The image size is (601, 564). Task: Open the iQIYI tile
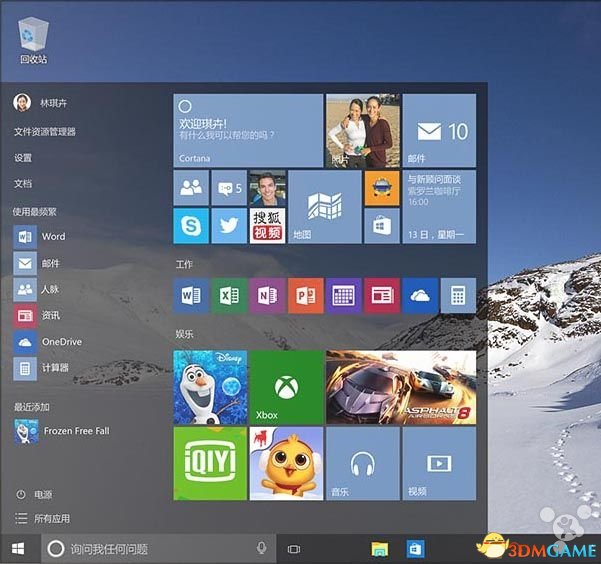[210, 464]
